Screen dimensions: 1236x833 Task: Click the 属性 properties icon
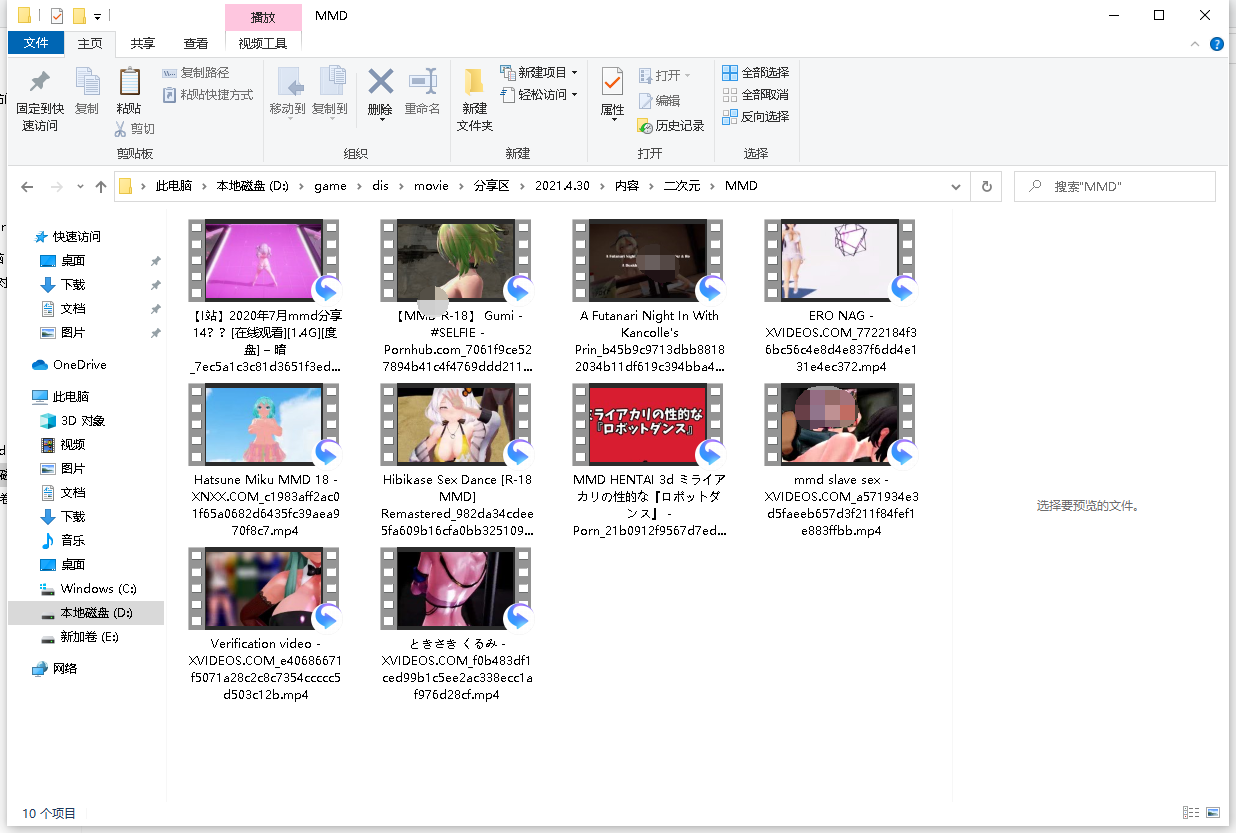tap(612, 82)
